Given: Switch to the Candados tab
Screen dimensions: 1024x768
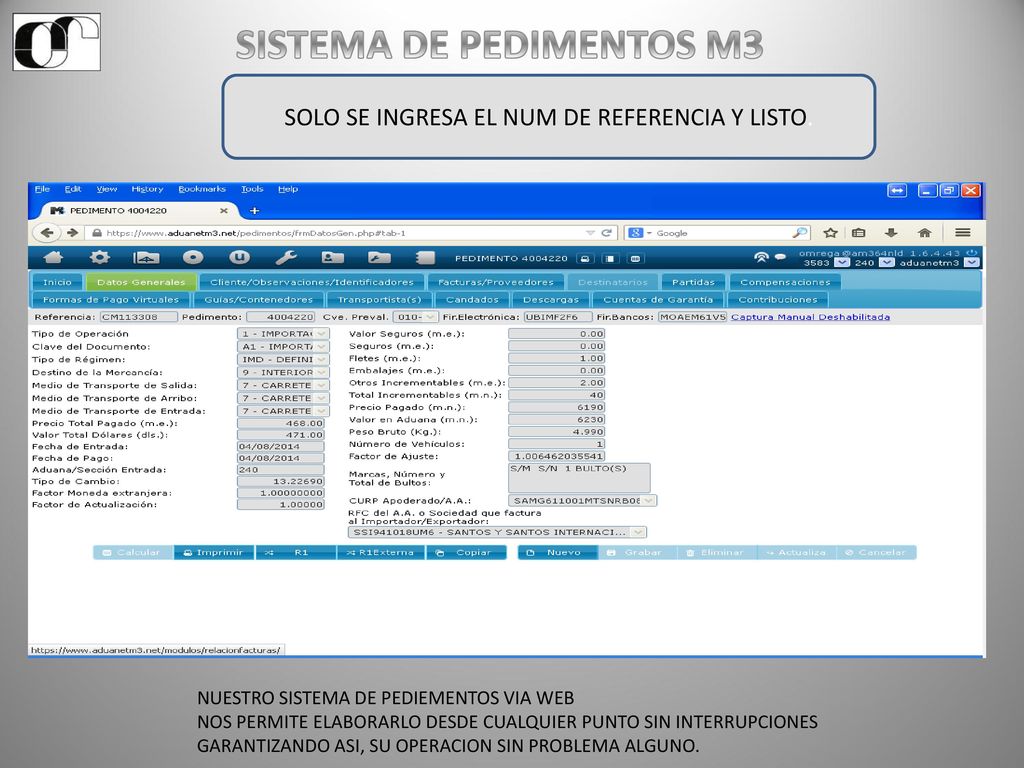Looking at the screenshot, I should 472,300.
